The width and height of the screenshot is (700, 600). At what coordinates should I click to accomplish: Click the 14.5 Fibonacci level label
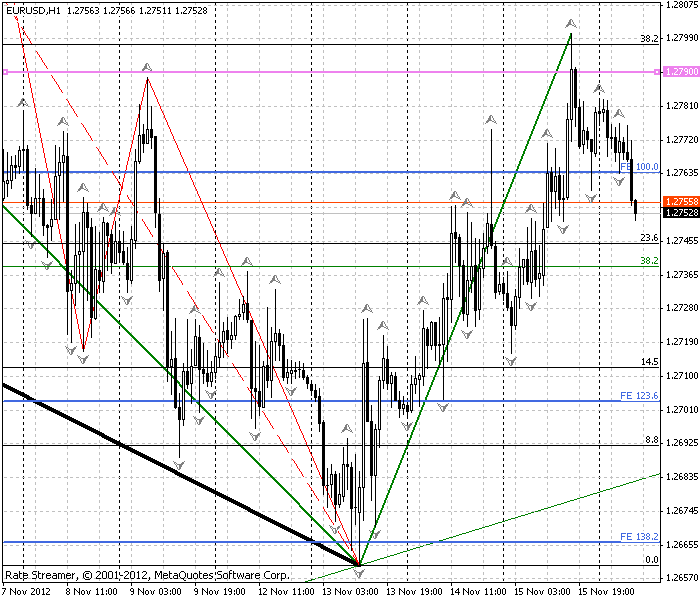coord(650,362)
